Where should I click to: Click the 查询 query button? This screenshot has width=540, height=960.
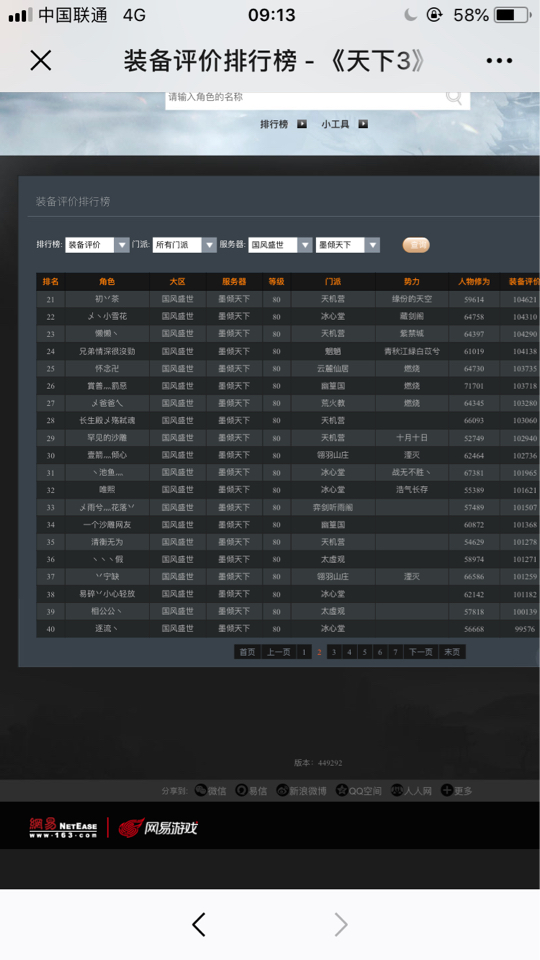click(x=416, y=245)
